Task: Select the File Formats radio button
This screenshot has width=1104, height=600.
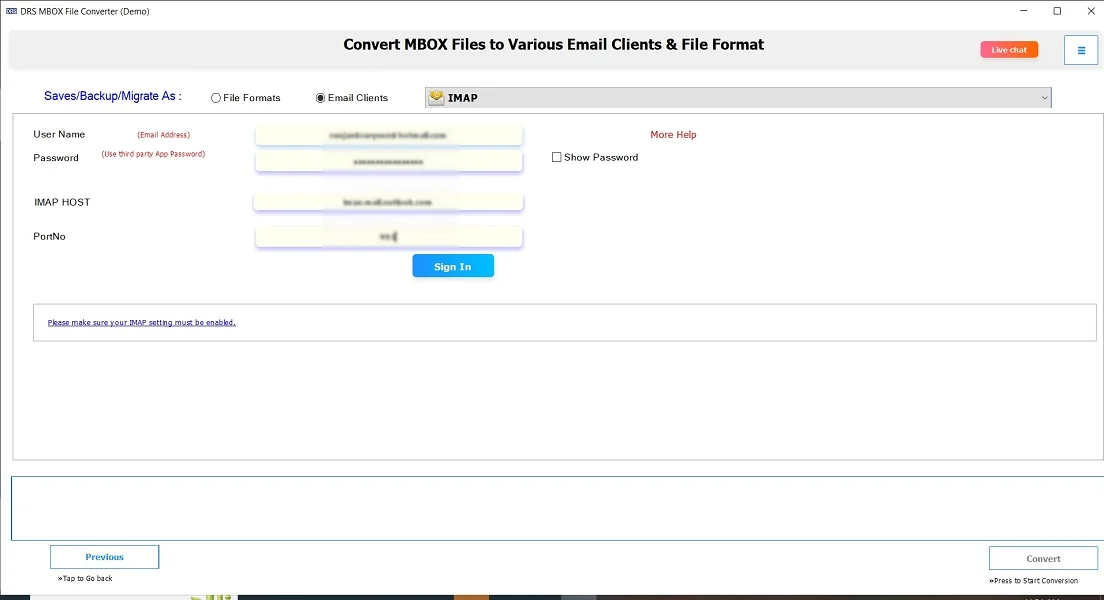Action: pos(216,97)
